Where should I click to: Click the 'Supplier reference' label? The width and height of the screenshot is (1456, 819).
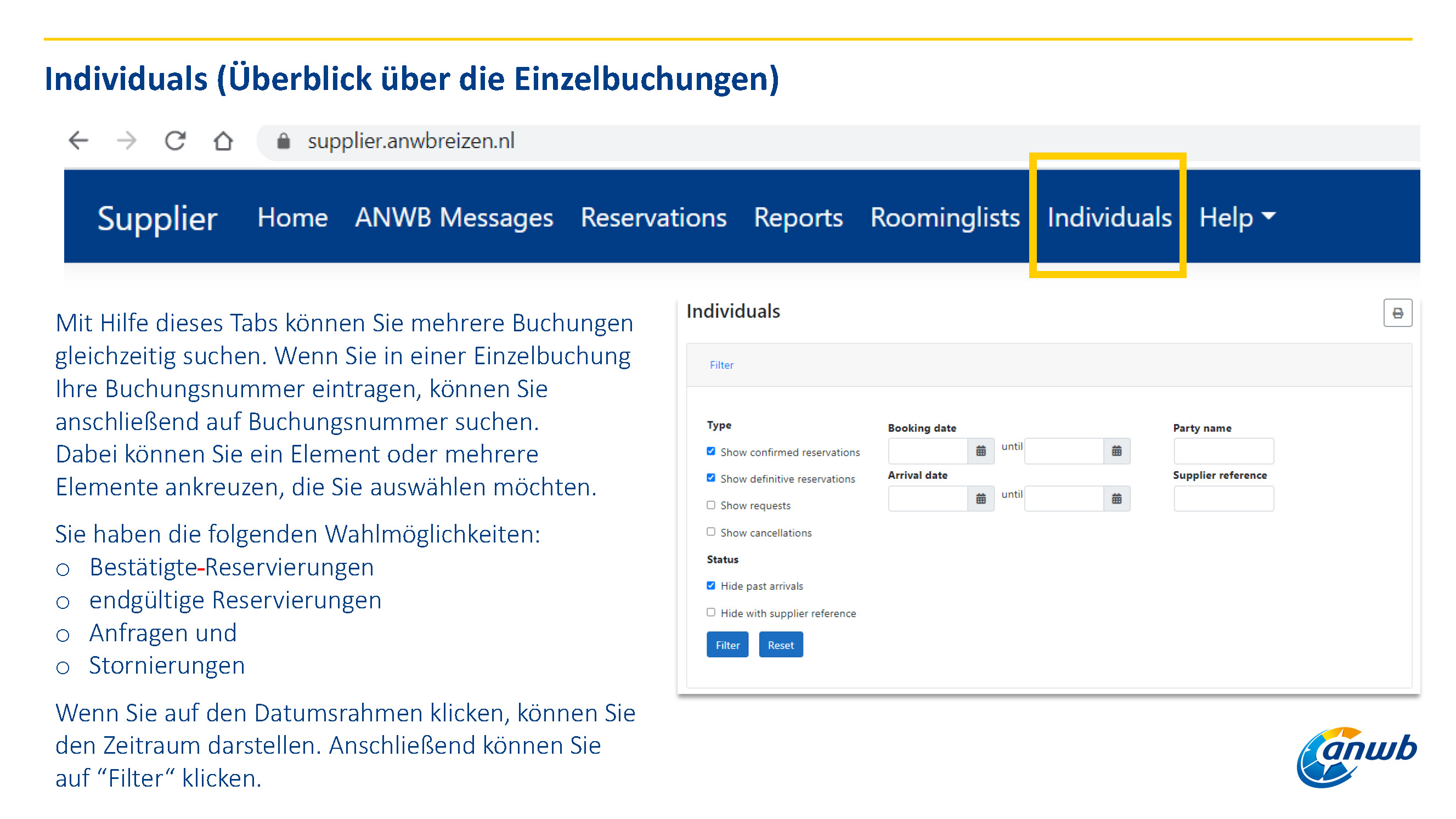(x=1220, y=476)
